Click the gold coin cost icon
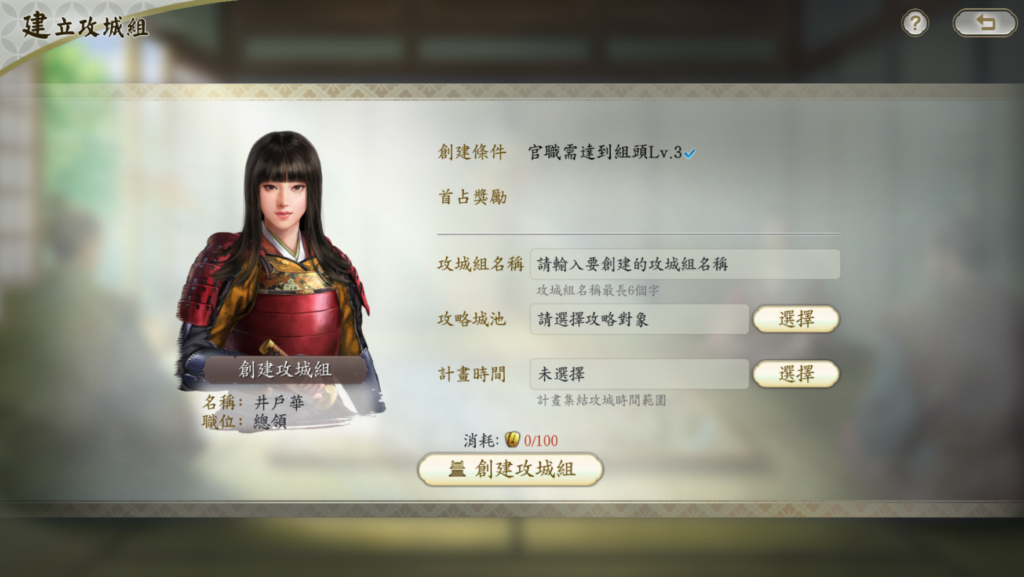This screenshot has width=1024, height=577. (x=513, y=439)
